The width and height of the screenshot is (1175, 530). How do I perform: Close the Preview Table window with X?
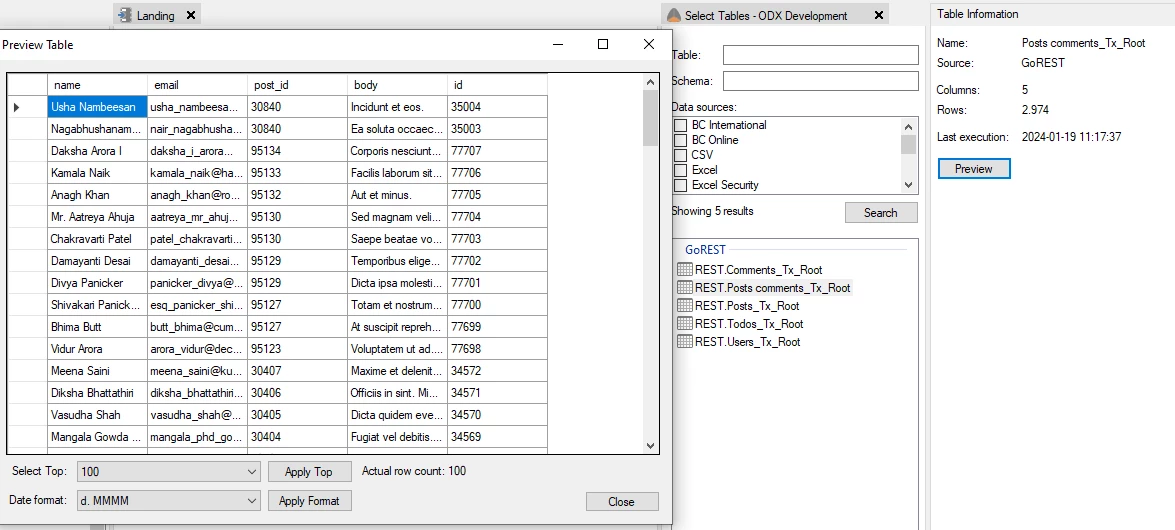pyautogui.click(x=649, y=44)
